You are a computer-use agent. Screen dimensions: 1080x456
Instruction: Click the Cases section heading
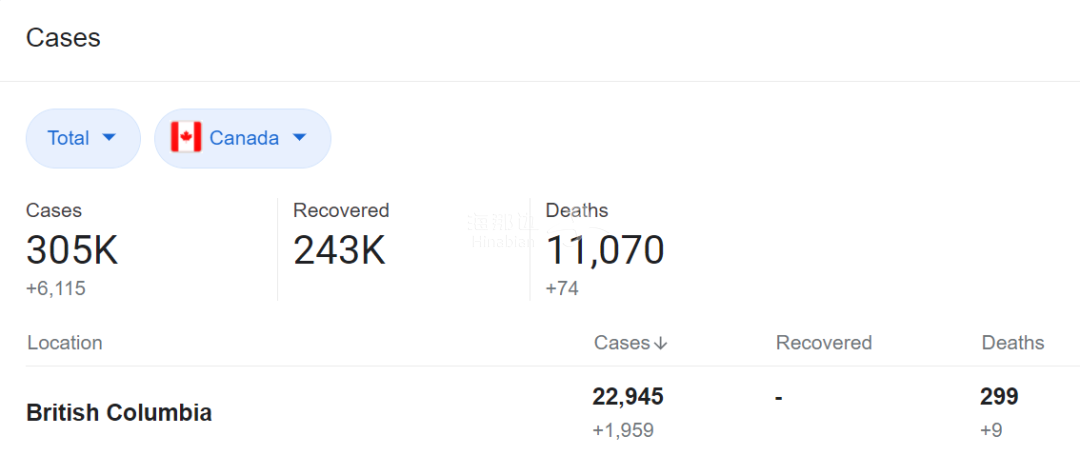[63, 38]
